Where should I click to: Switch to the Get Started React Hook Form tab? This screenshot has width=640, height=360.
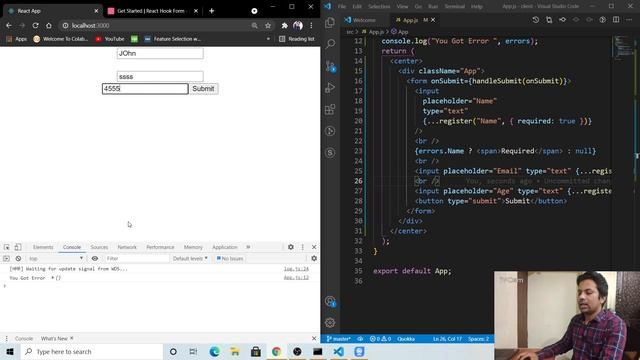tap(151, 11)
